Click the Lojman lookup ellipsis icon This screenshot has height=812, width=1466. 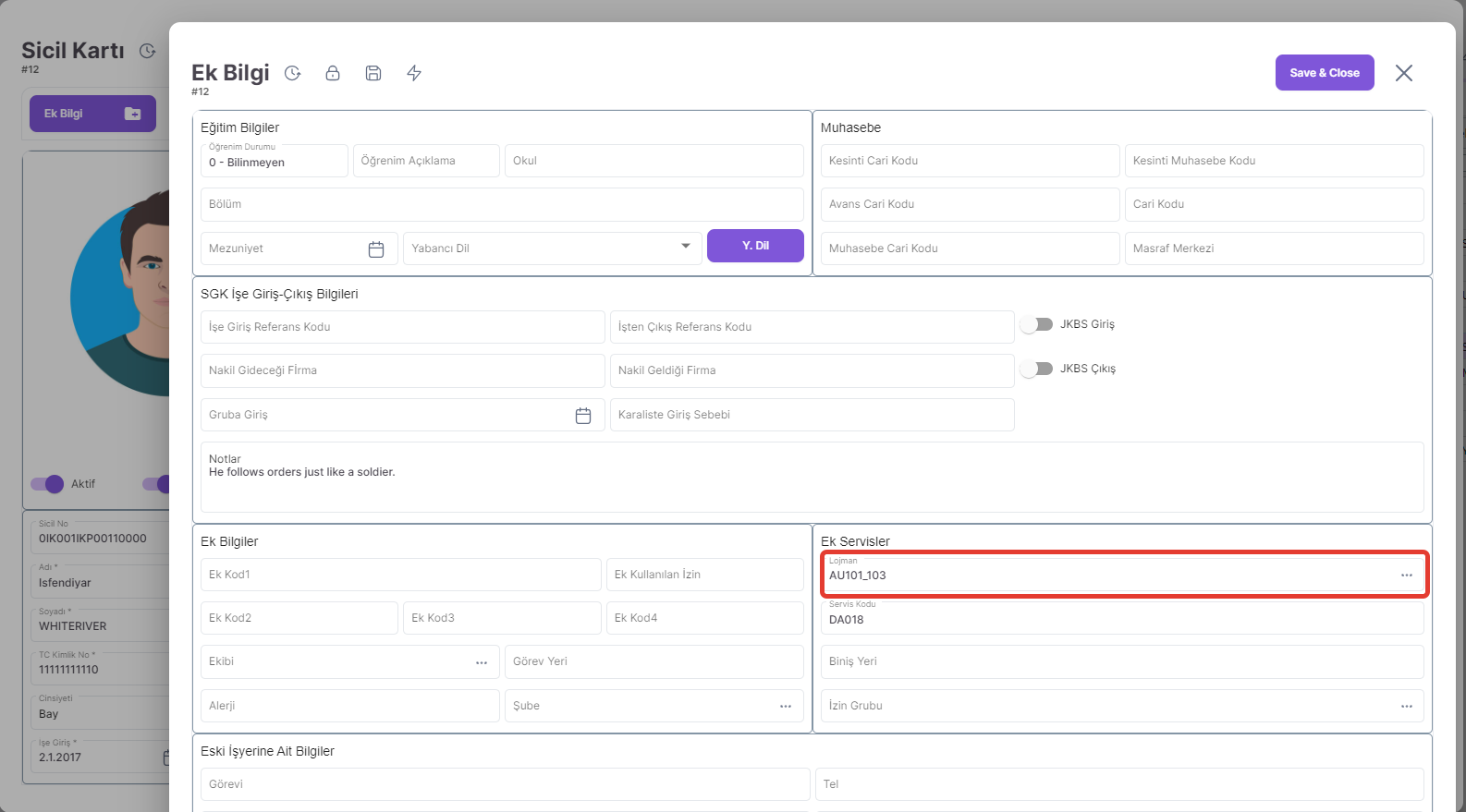(x=1406, y=576)
